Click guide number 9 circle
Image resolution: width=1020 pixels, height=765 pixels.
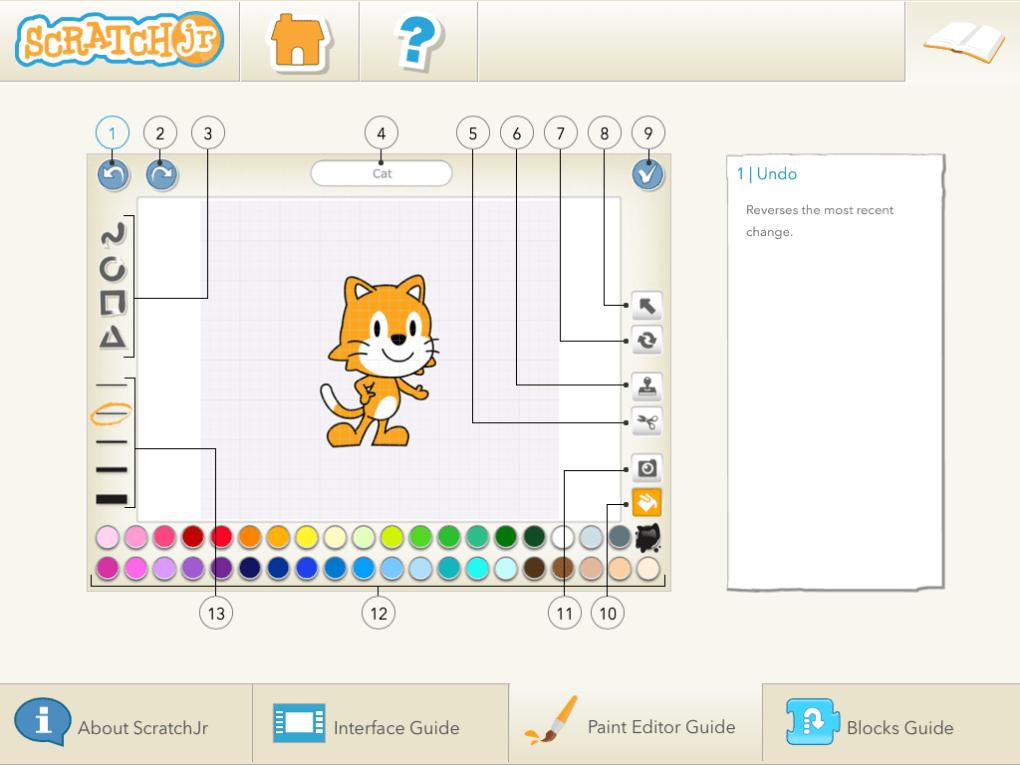click(648, 133)
